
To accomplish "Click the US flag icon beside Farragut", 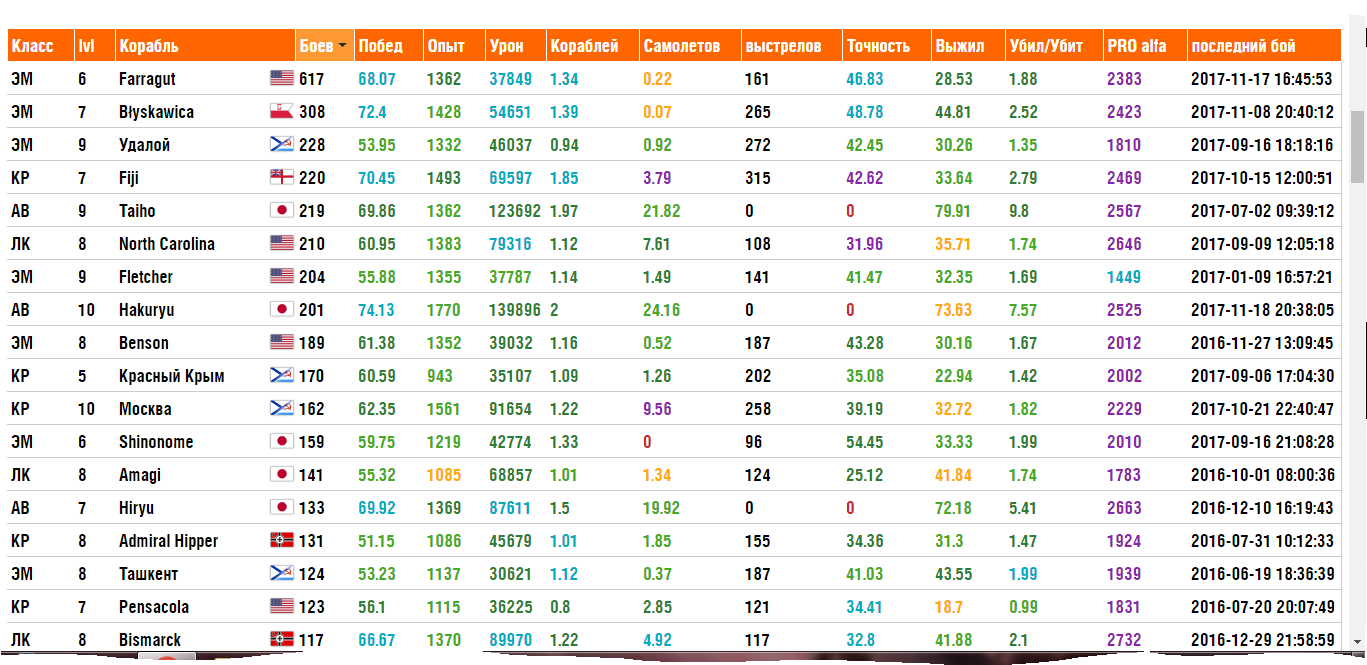I will 281,78.
